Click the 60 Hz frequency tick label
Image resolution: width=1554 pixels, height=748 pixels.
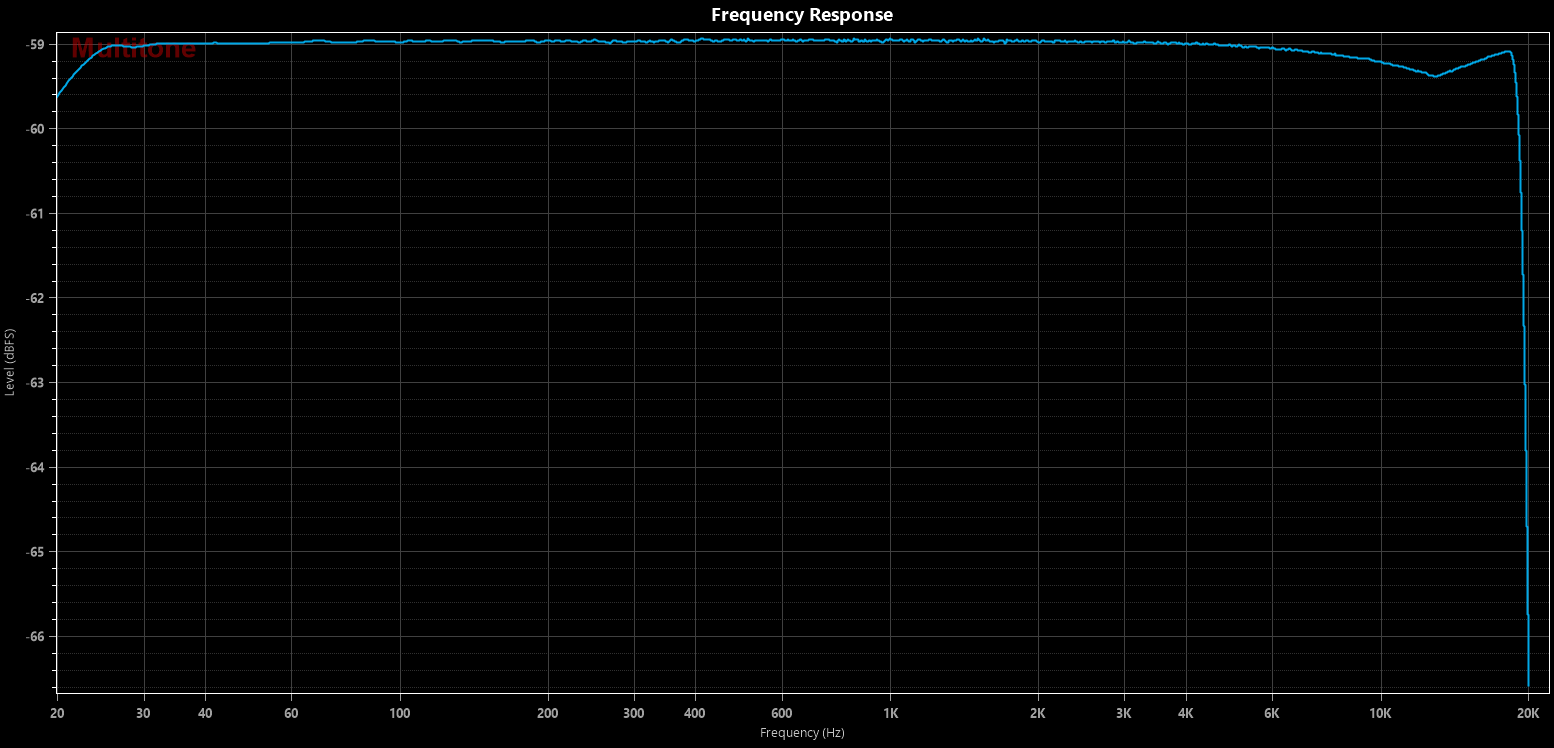tap(291, 713)
